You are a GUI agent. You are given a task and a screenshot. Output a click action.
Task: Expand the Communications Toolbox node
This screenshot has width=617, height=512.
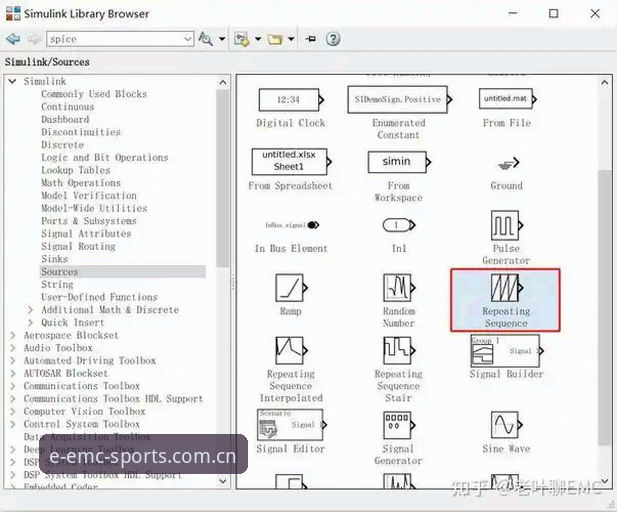13,386
